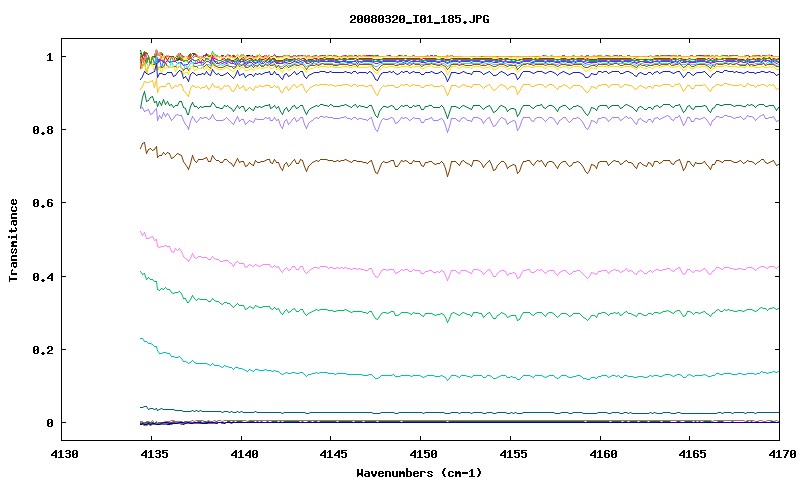Click the 4140 x-axis tick label
The height and width of the screenshot is (480, 800).
tap(244, 454)
